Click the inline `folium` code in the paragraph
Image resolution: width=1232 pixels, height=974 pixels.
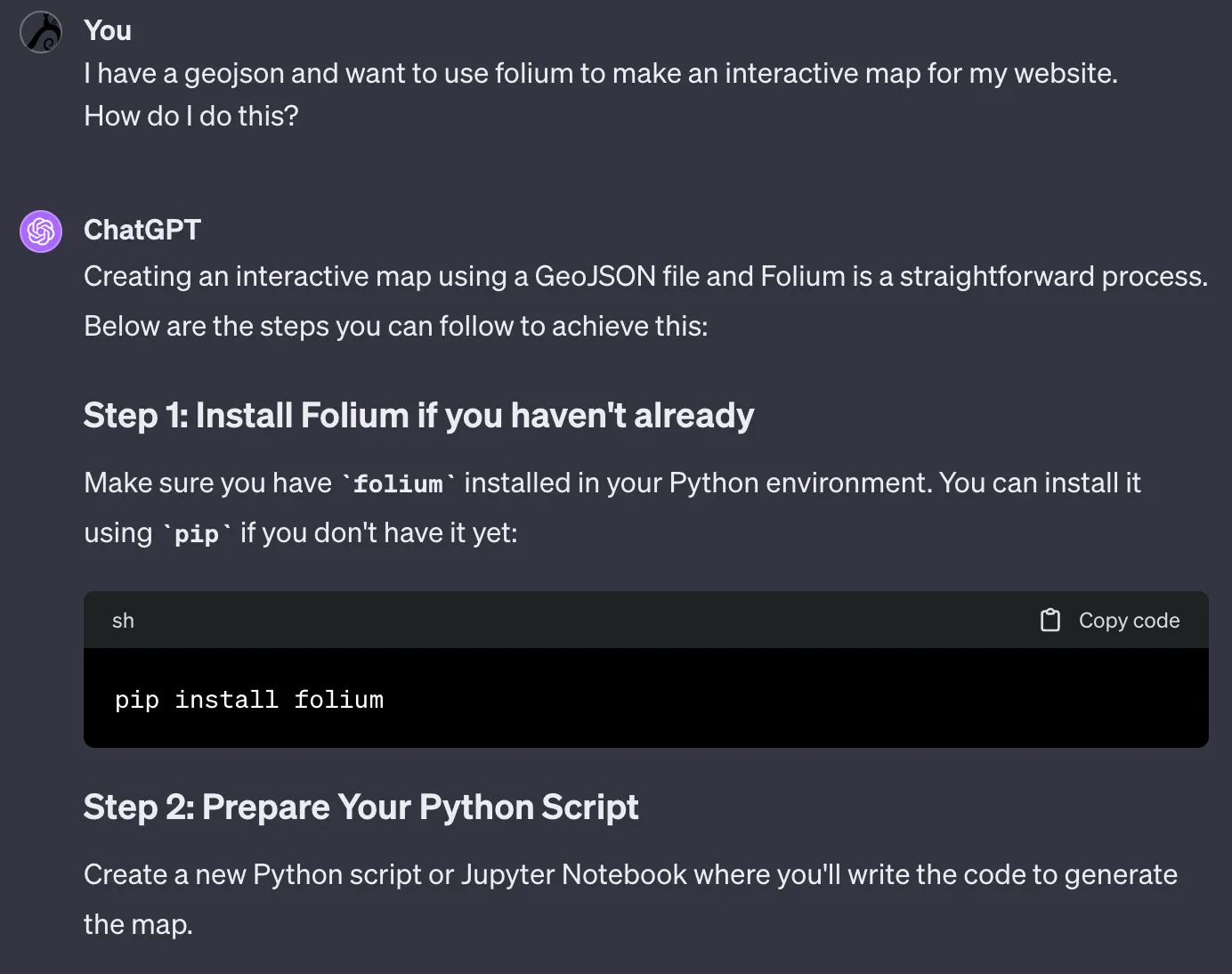tap(398, 483)
